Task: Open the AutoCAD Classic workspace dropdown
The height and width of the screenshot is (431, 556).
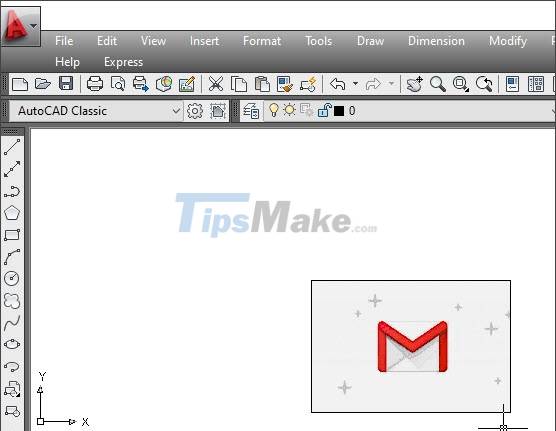Action: 96,111
